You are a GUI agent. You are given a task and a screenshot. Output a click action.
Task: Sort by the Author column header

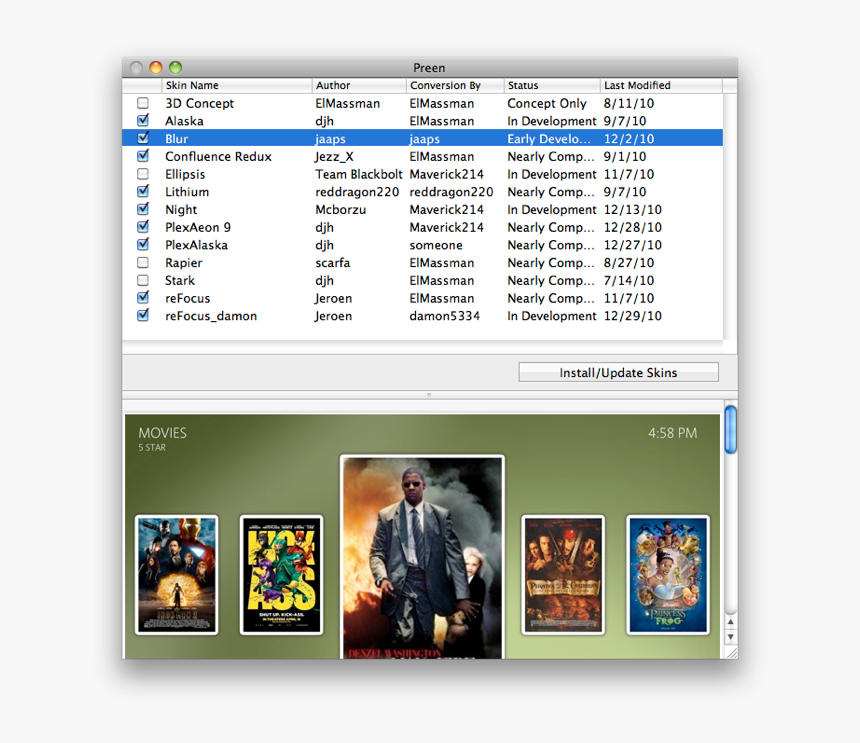359,85
